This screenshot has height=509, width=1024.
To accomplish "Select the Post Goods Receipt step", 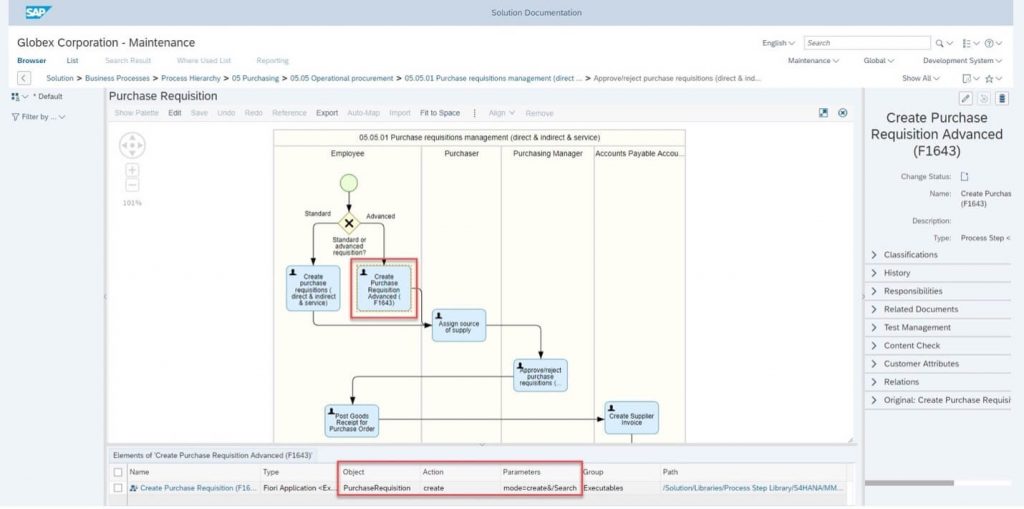I will [x=351, y=421].
